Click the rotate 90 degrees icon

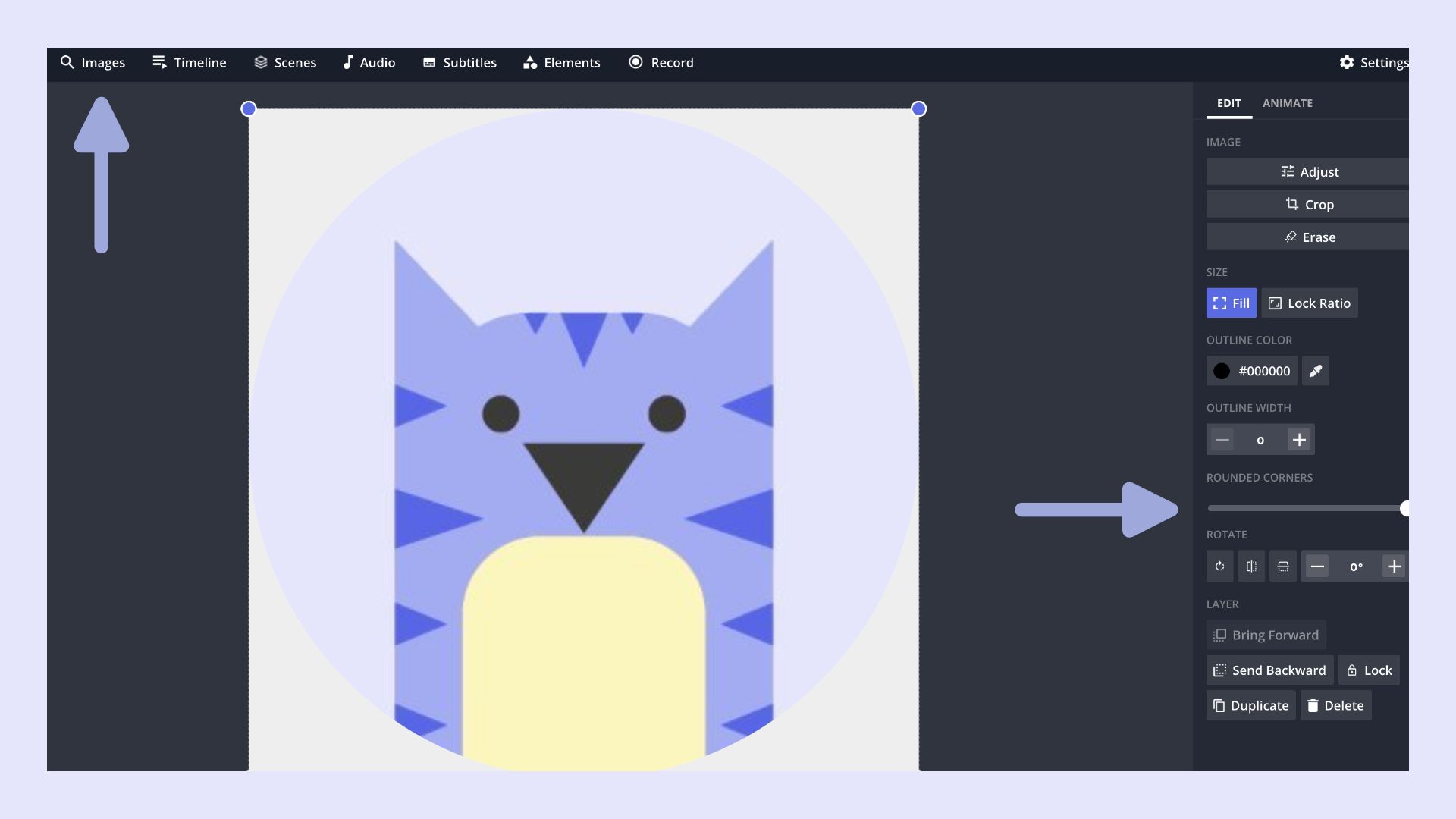(x=1219, y=566)
